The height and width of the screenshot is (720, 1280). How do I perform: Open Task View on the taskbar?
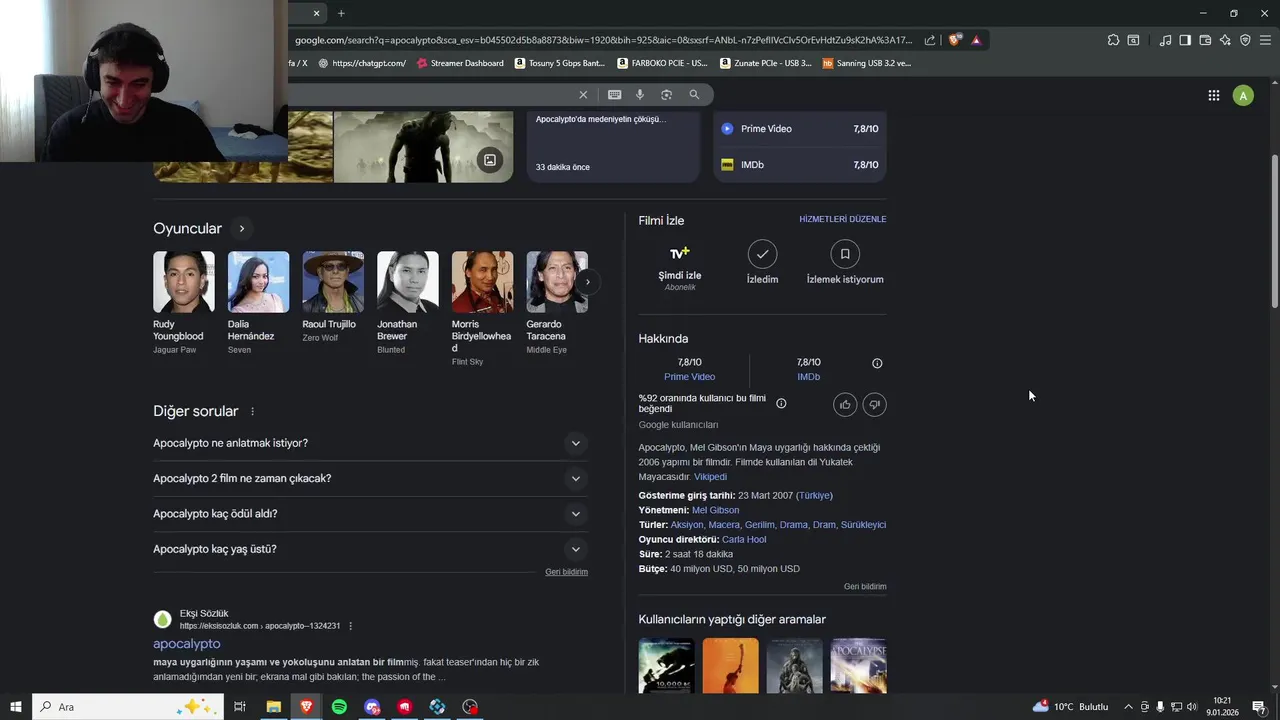[240, 707]
